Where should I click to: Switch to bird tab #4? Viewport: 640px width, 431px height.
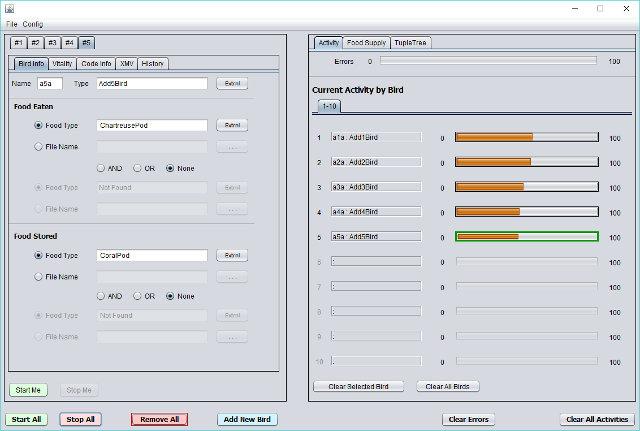coord(69,42)
